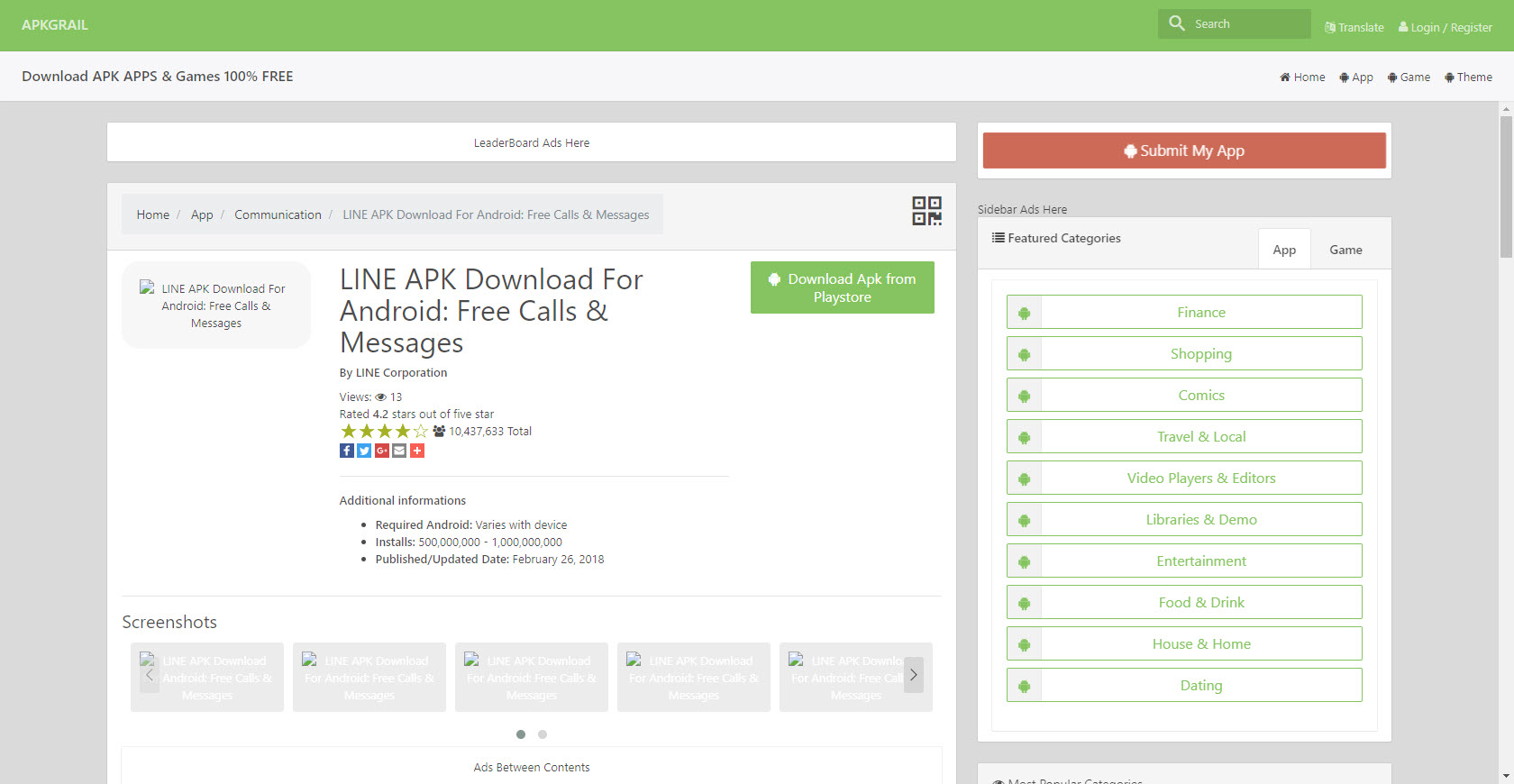Click the Android icon beside Video Players & Editors
Image resolution: width=1514 pixels, height=784 pixels.
1025,479
